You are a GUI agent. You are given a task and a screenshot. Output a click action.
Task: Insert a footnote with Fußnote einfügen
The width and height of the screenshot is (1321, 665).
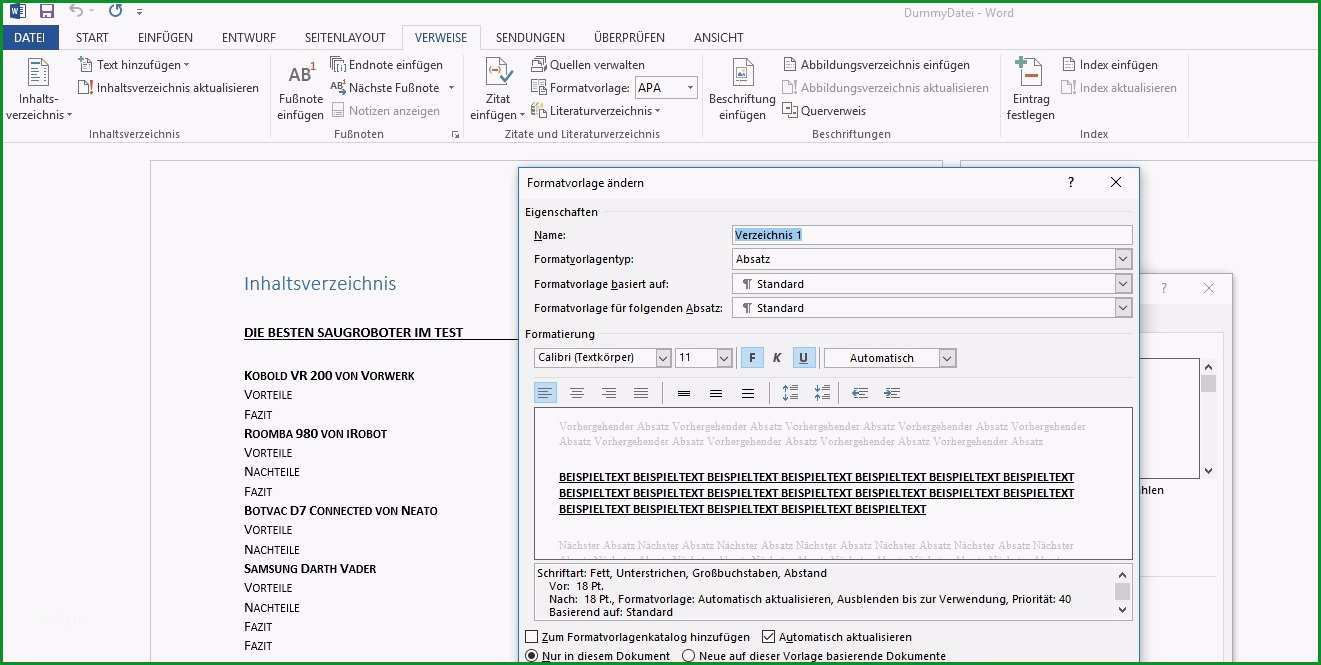pos(300,90)
